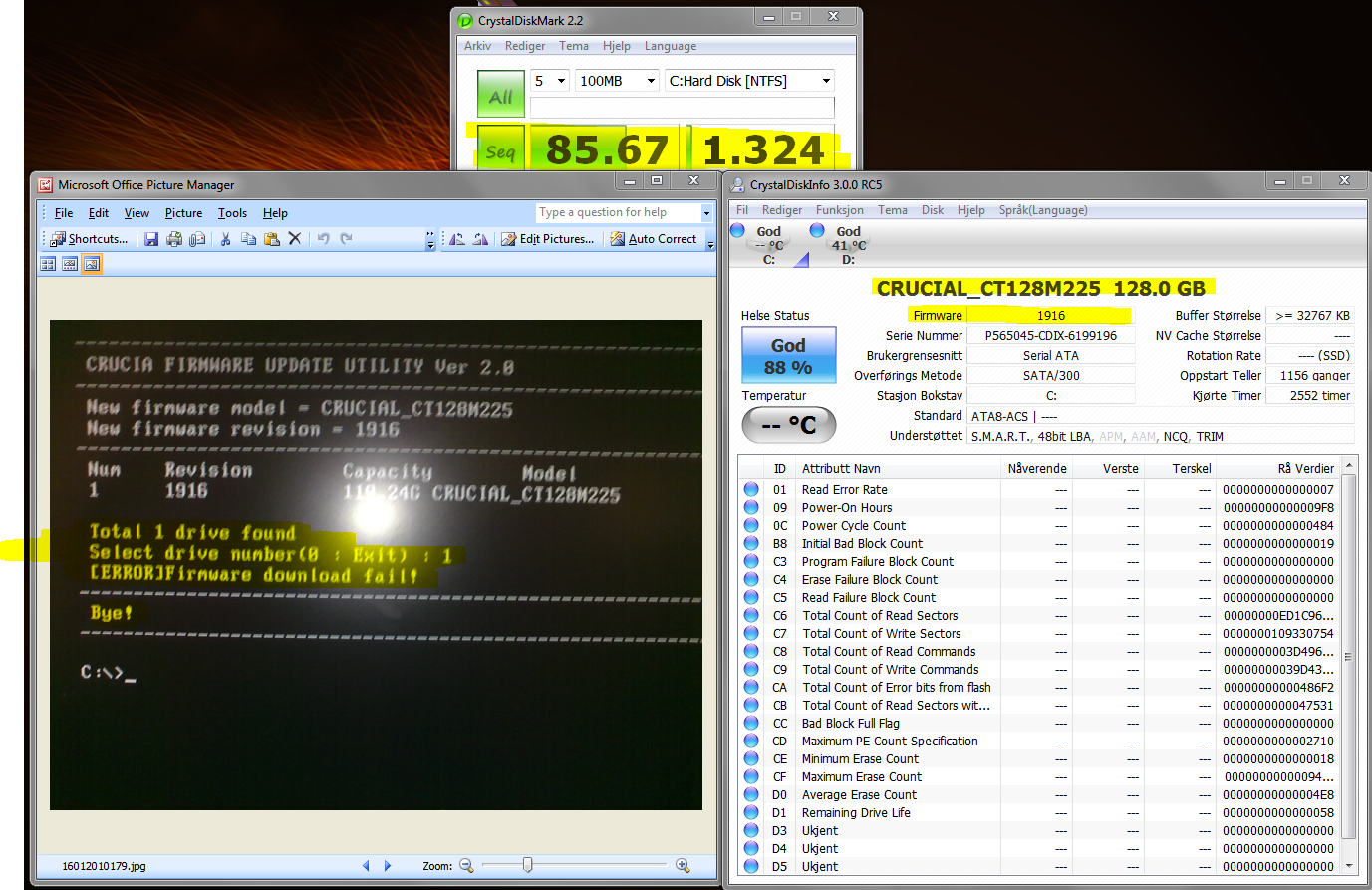Expand the standard toolbar options chevron
1372x890 pixels.
click(430, 240)
